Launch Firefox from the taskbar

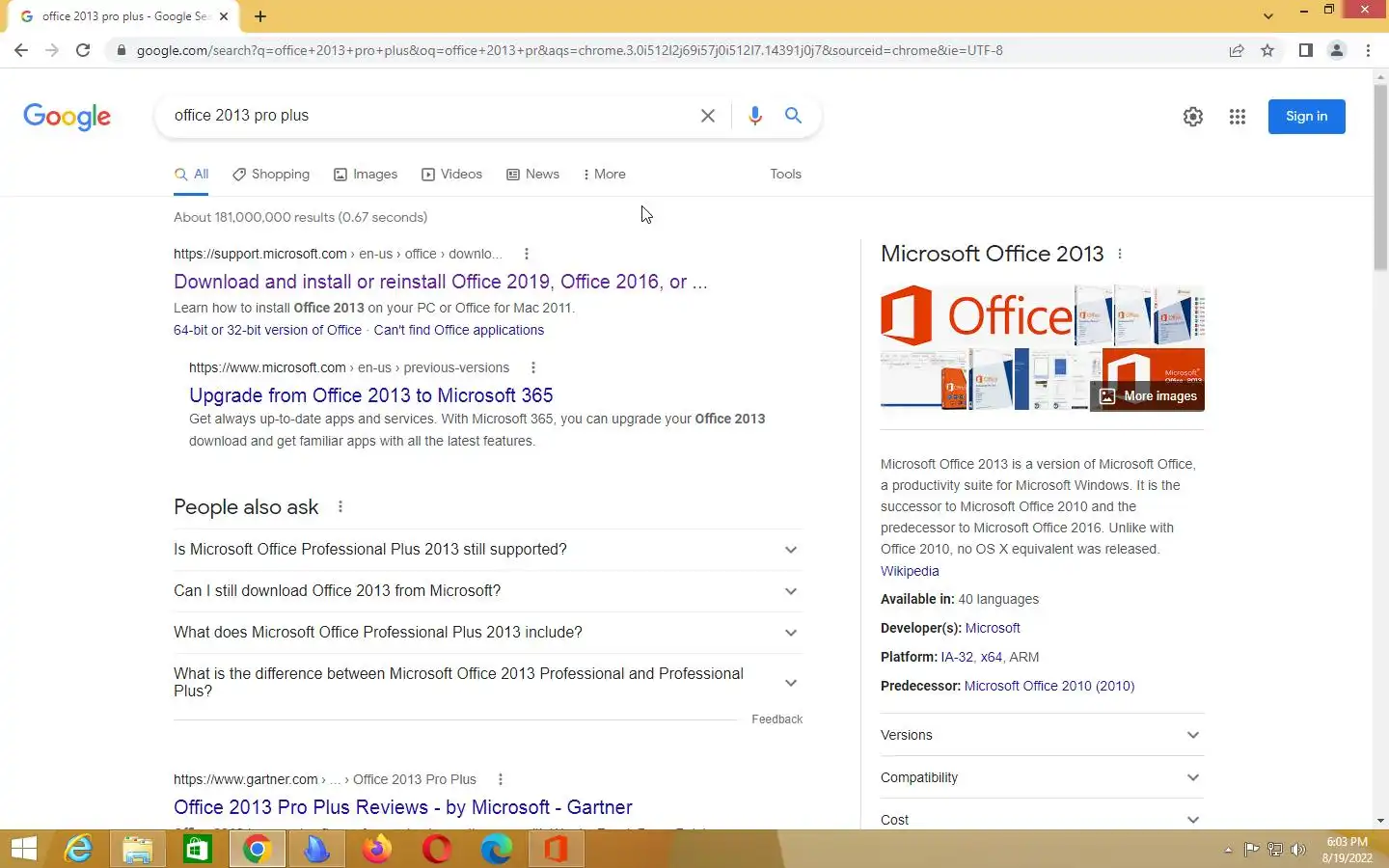tap(376, 849)
